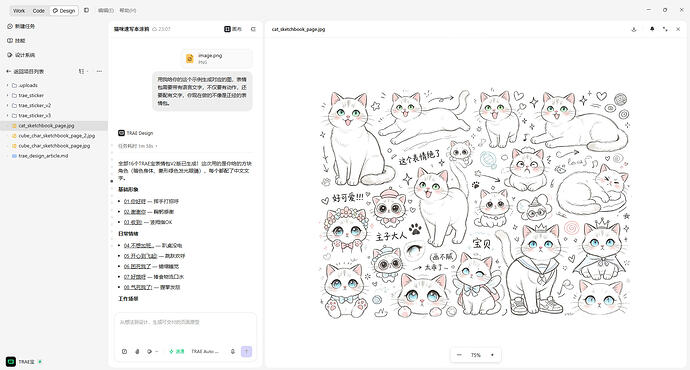Open the 编辑(E) menu
Screen dimensions: 690x370
(x=106, y=10)
